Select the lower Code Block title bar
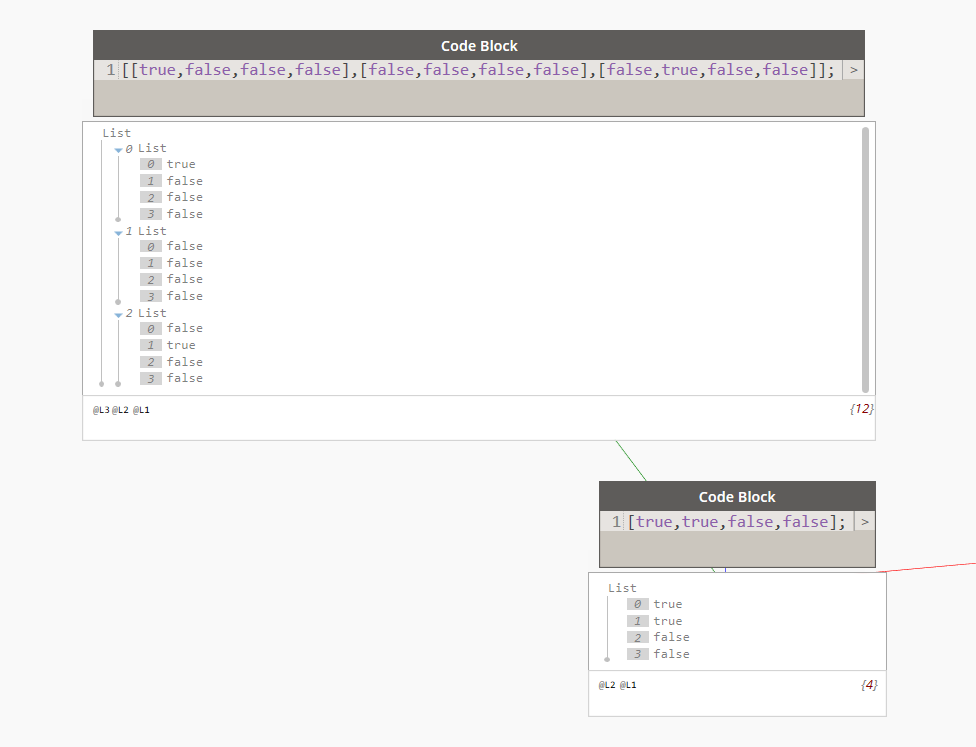 737,496
